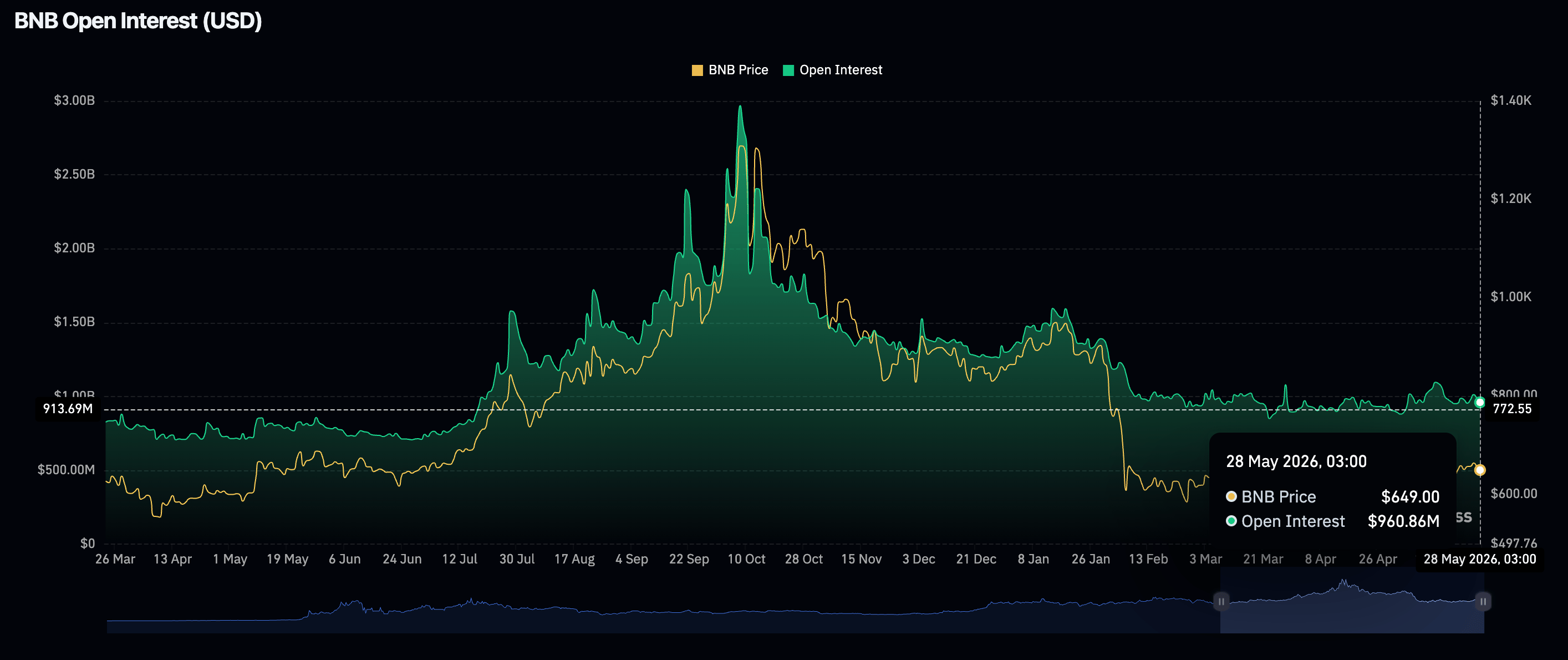
Task: Click the 772.55 crosshair label on right axis
Action: (1512, 409)
